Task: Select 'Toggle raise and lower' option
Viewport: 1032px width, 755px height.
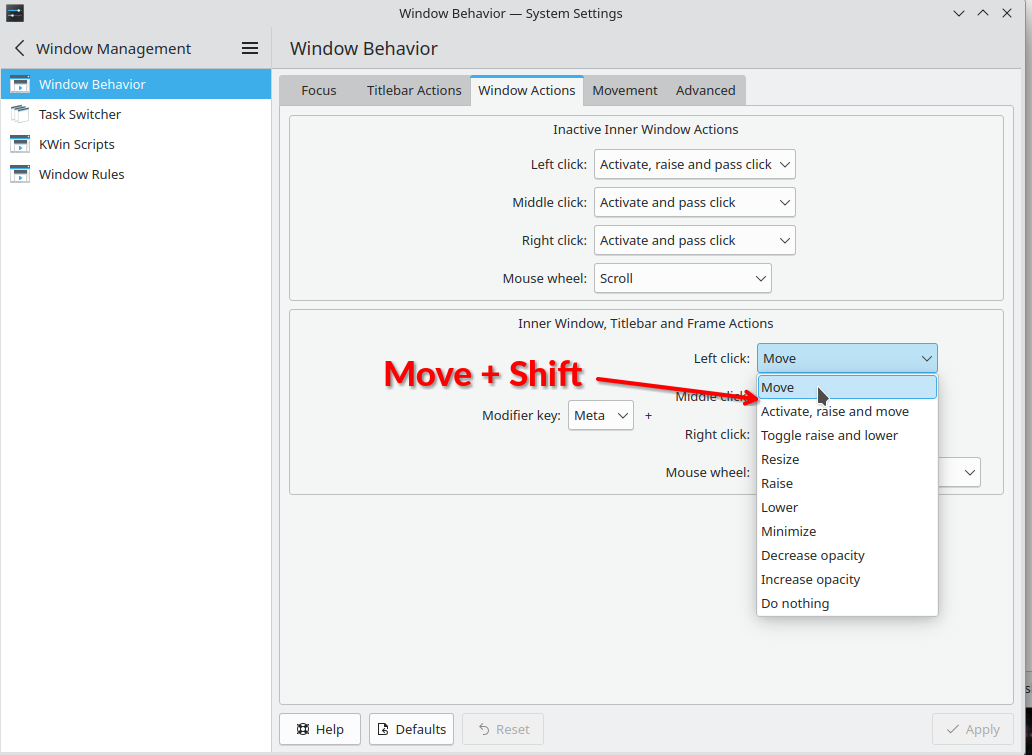Action: point(829,435)
